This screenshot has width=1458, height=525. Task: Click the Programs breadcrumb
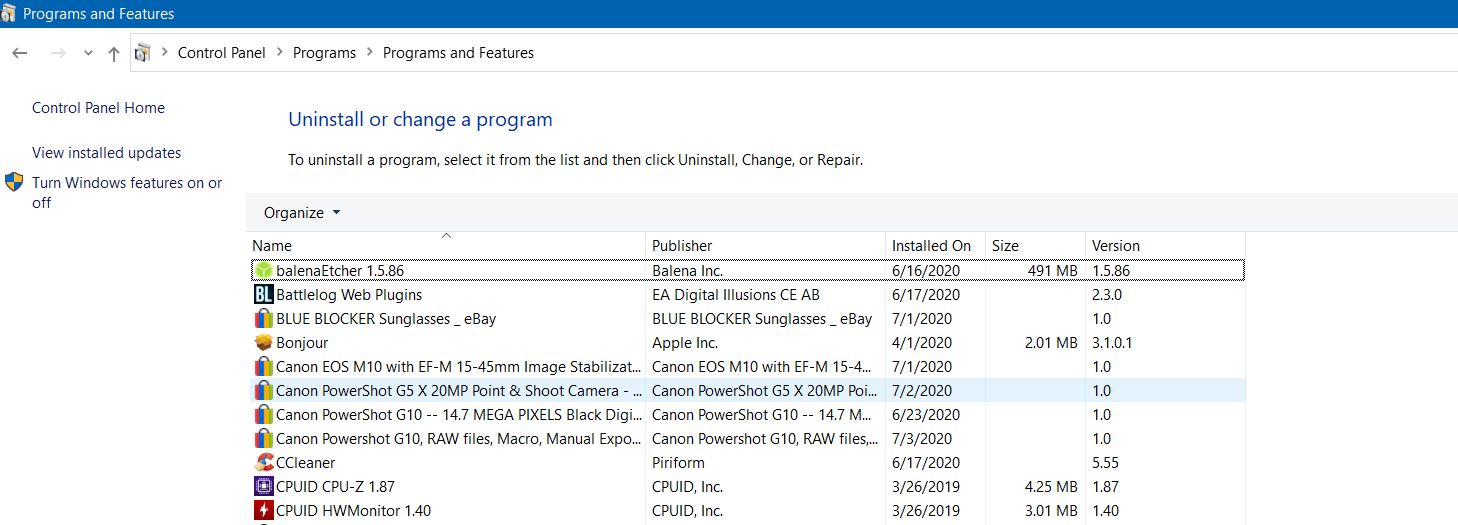(x=324, y=53)
